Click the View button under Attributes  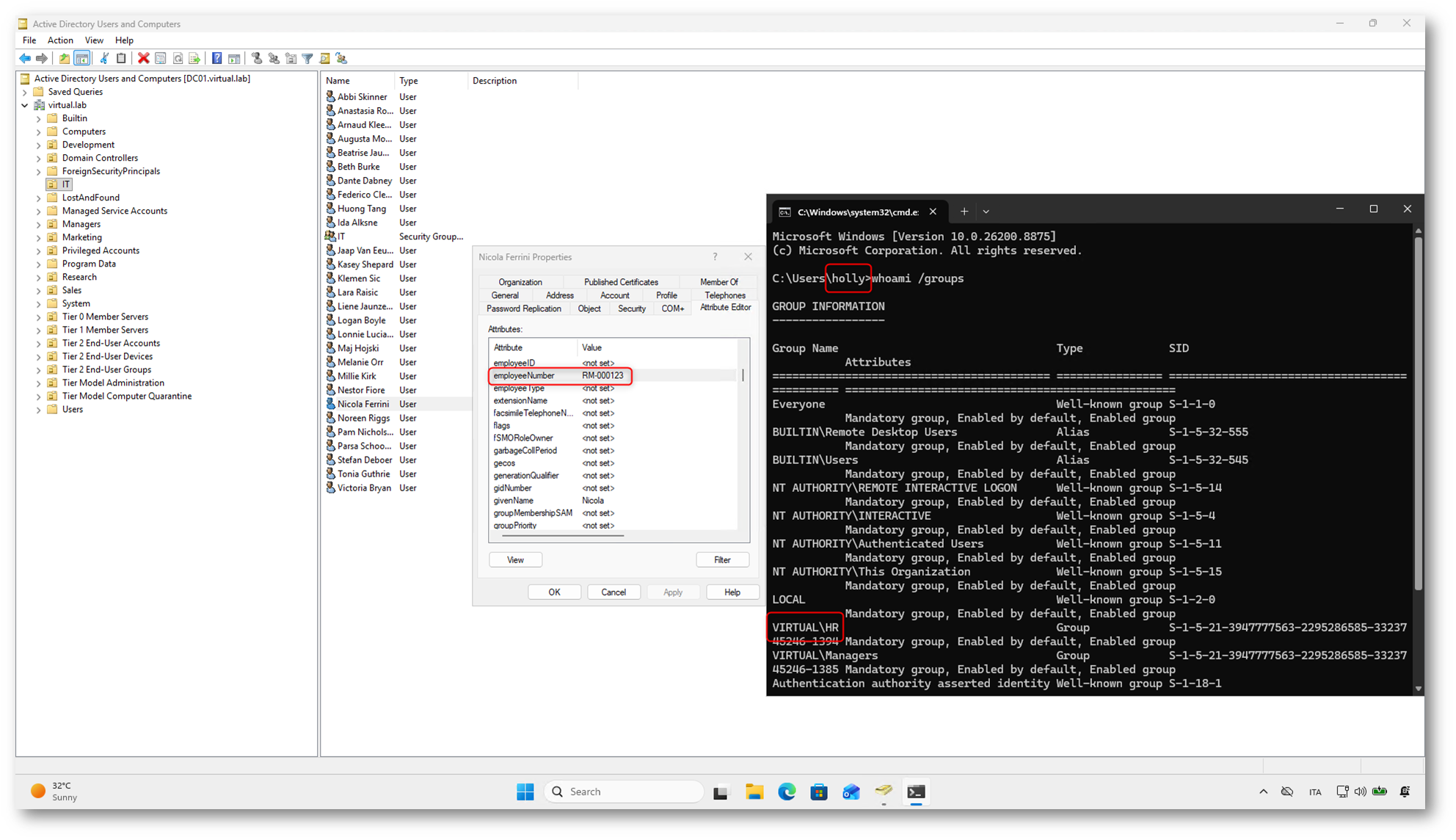point(515,560)
